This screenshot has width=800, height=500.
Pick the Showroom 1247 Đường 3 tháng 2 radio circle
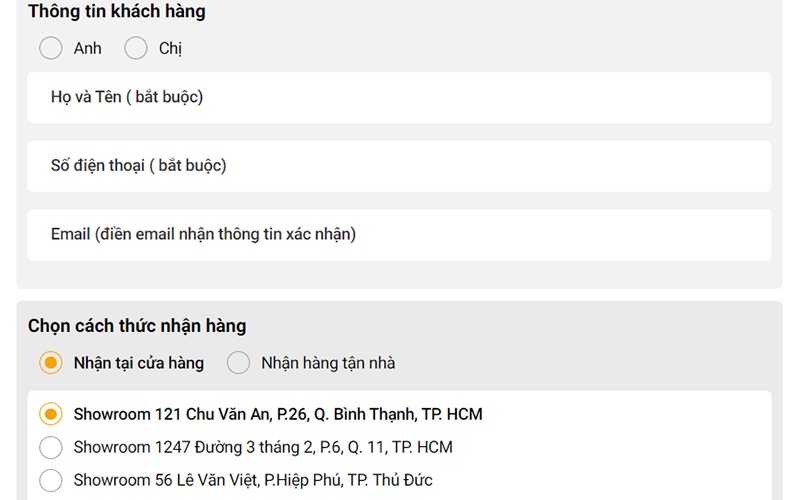[50, 447]
